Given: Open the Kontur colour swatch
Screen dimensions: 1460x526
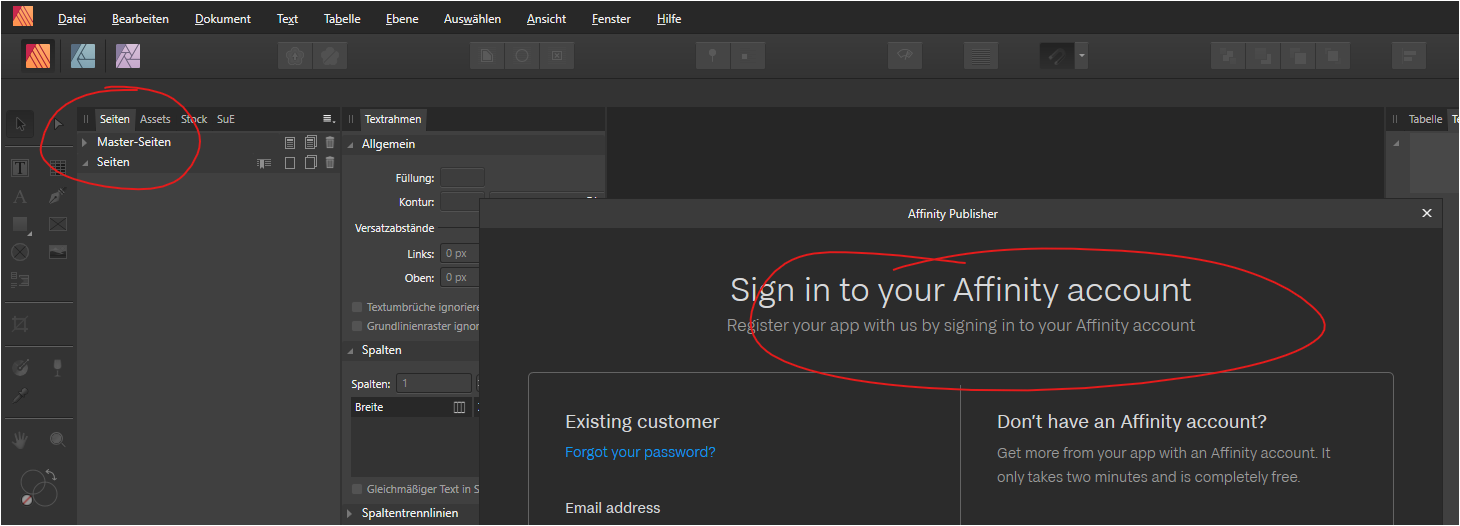Looking at the screenshot, I should [462, 202].
